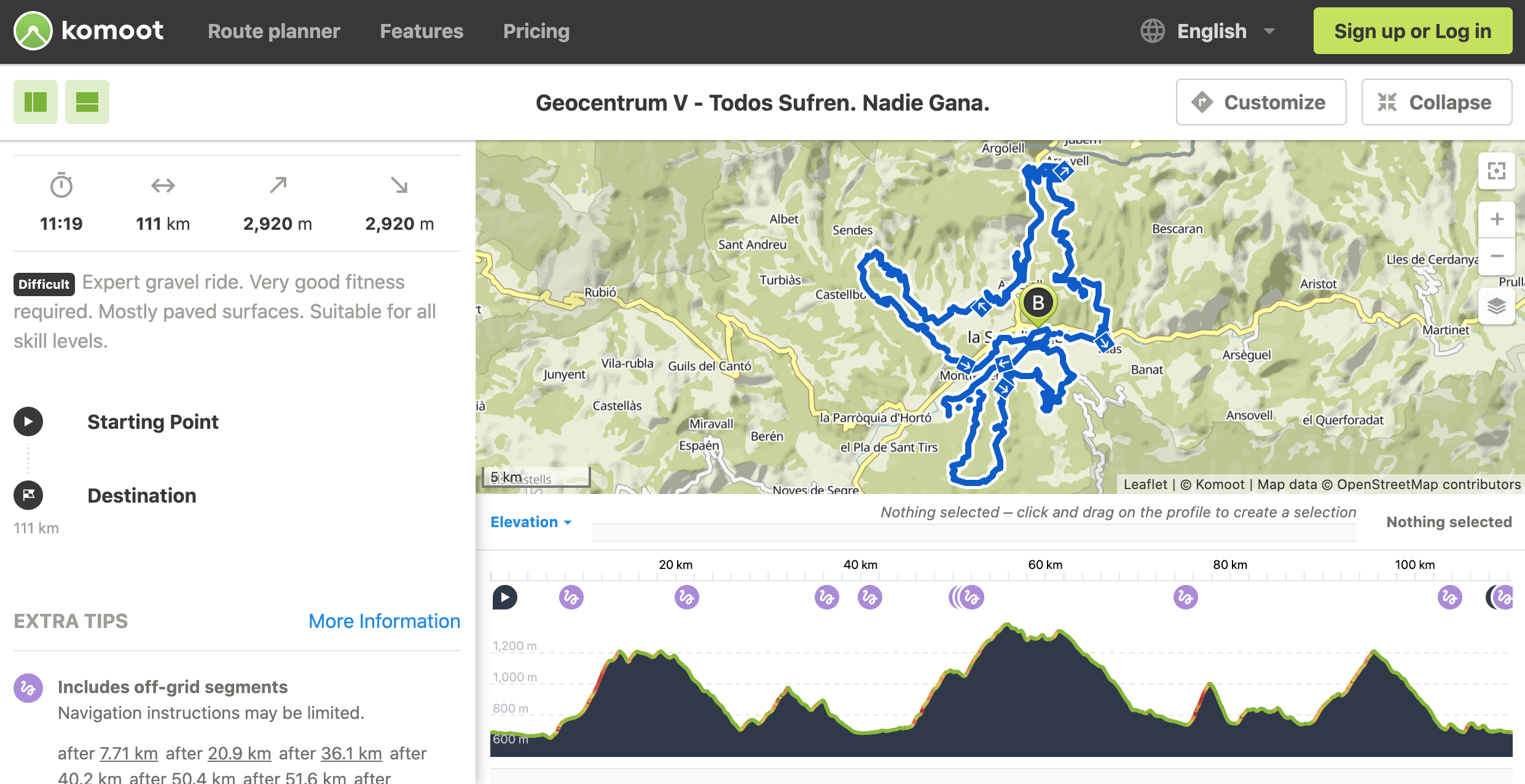Image resolution: width=1525 pixels, height=784 pixels.
Task: Click the globe language icon
Action: pos(1153,31)
